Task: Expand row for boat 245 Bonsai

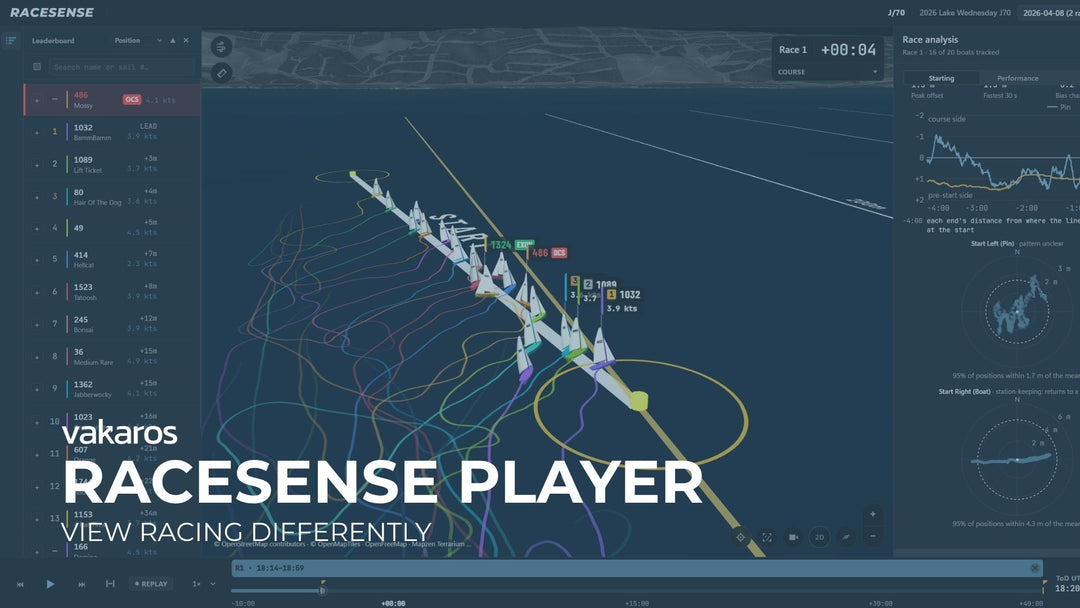Action: [x=37, y=324]
